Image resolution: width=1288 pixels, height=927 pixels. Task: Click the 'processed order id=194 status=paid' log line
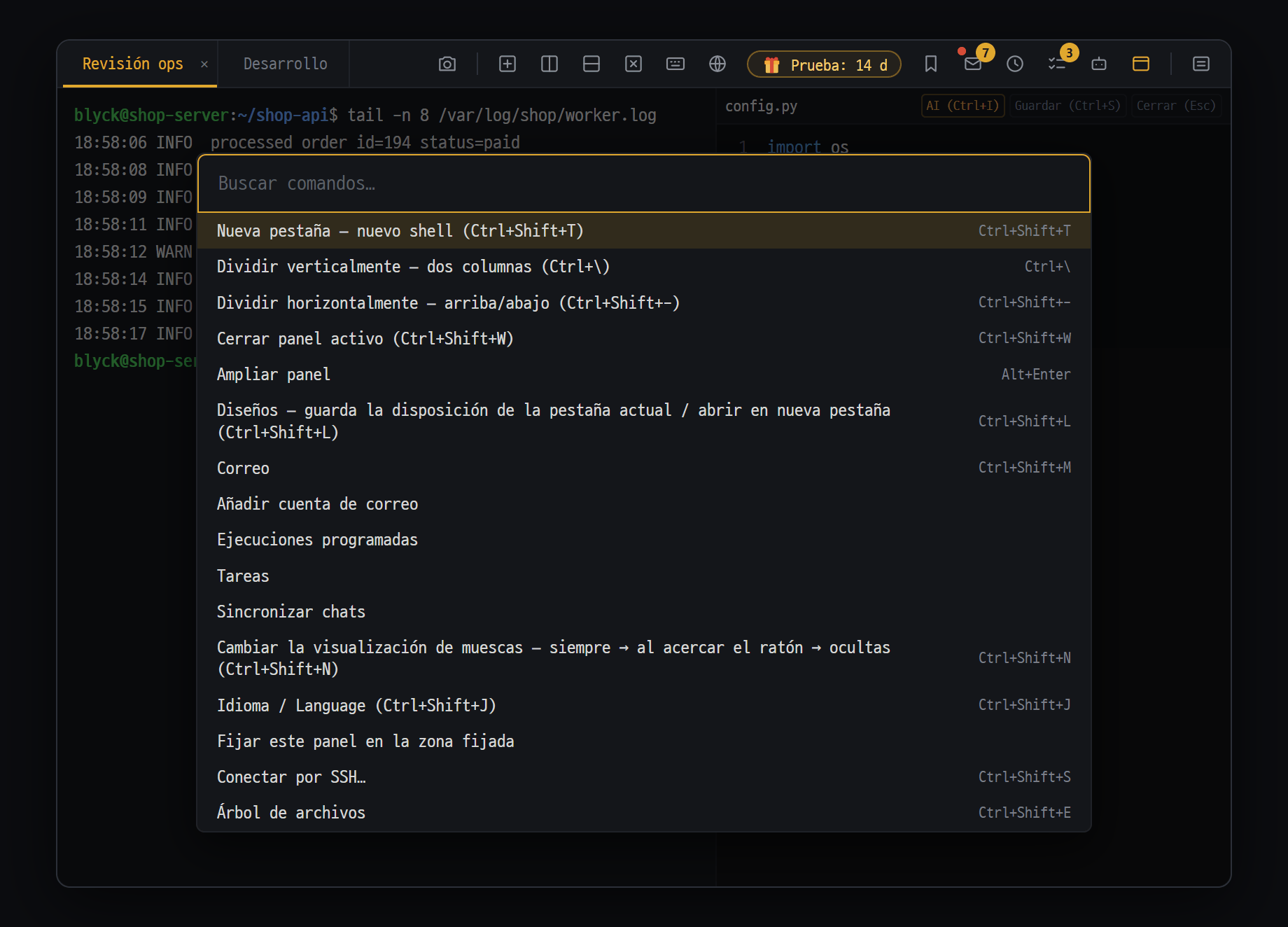point(365,142)
